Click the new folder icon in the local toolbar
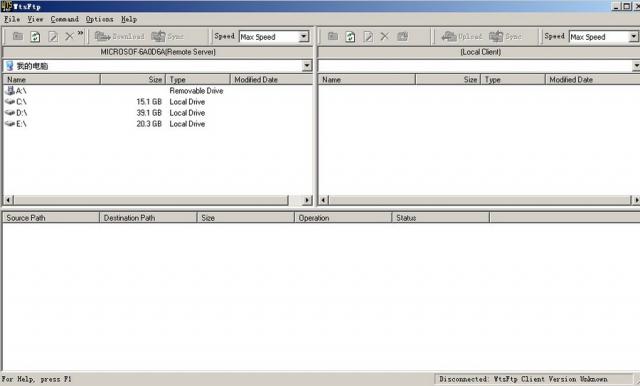 tap(333, 36)
